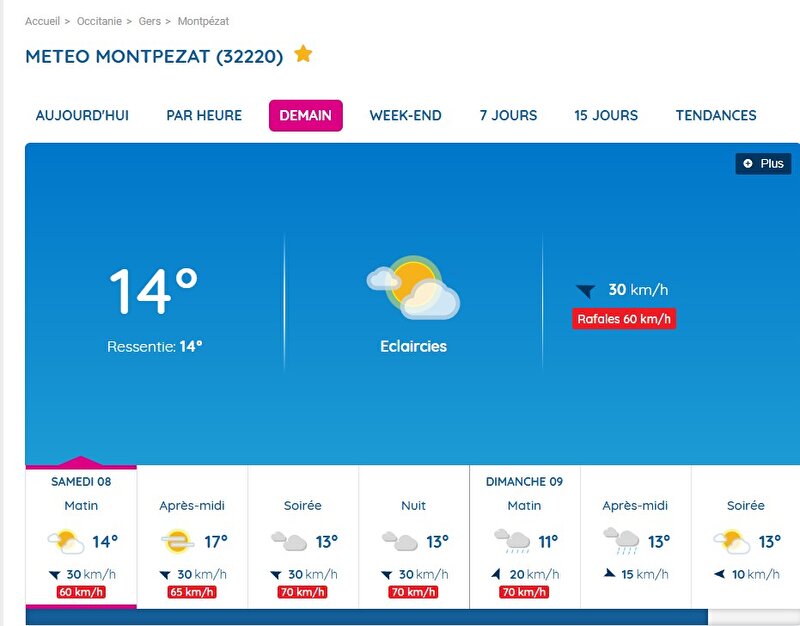Click the main wind direction arrow icon
The height and width of the screenshot is (626, 800).
point(586,291)
